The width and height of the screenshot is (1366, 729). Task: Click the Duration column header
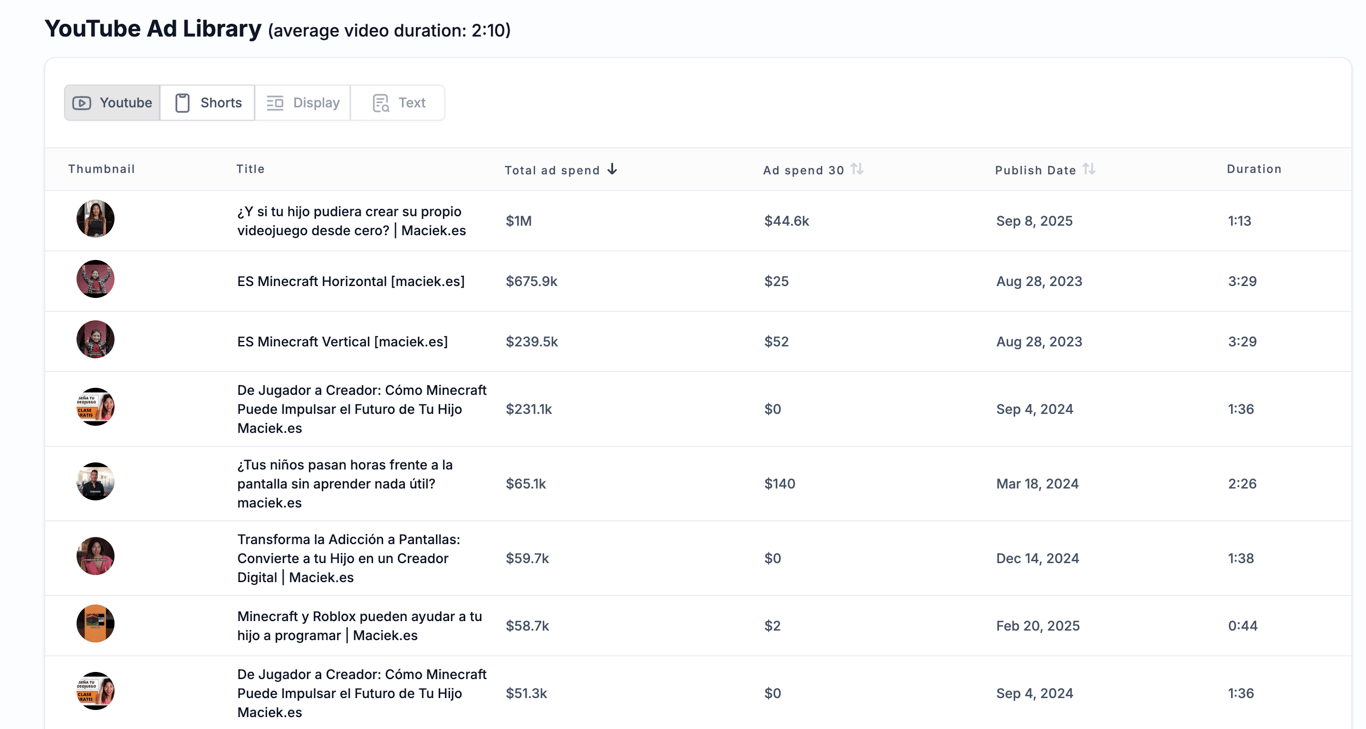[x=1254, y=169]
